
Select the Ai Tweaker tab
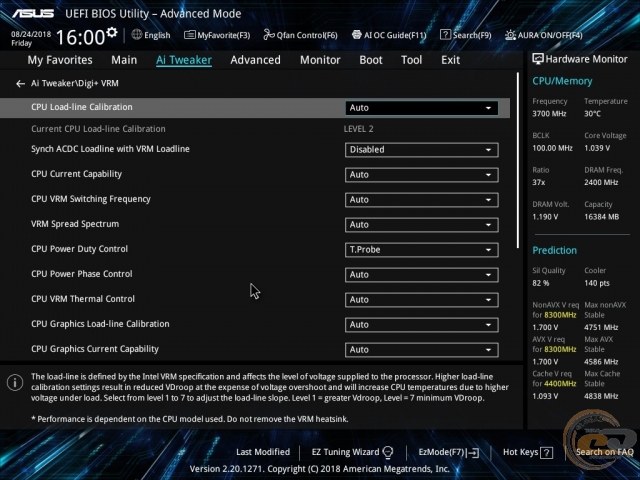[x=184, y=60]
